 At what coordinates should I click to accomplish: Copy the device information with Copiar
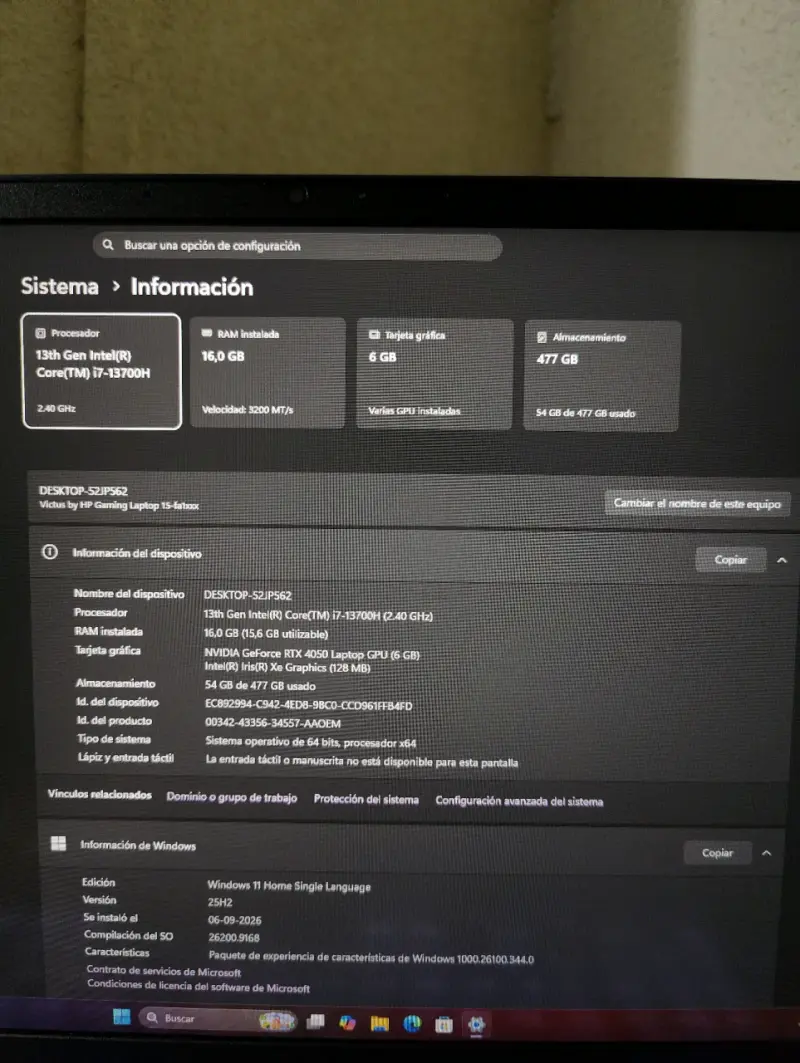(730, 560)
